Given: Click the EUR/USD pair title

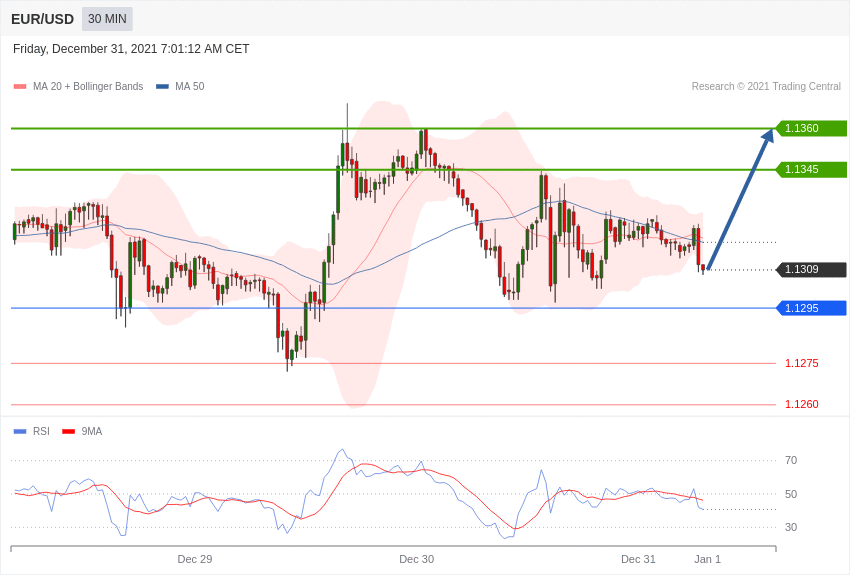Looking at the screenshot, I should [42, 20].
